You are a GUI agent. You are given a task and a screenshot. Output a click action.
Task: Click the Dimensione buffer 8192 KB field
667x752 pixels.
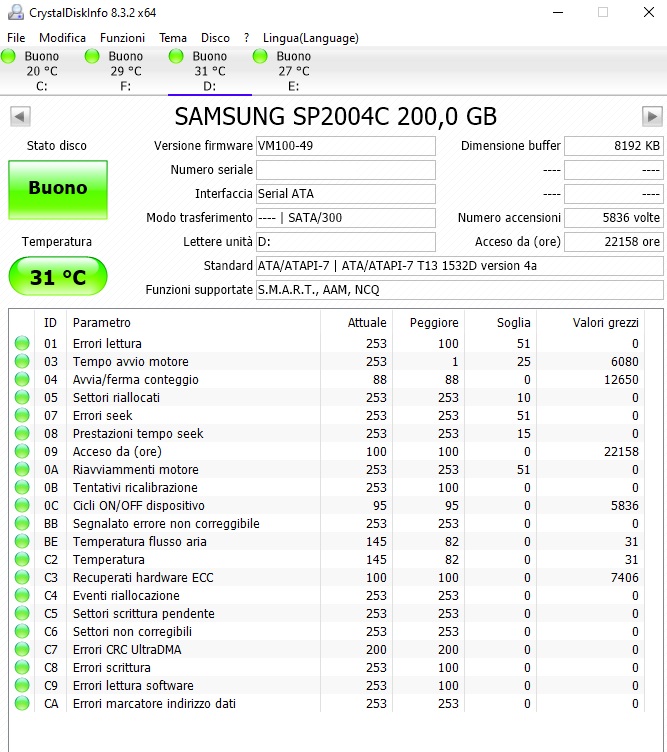tap(614, 146)
